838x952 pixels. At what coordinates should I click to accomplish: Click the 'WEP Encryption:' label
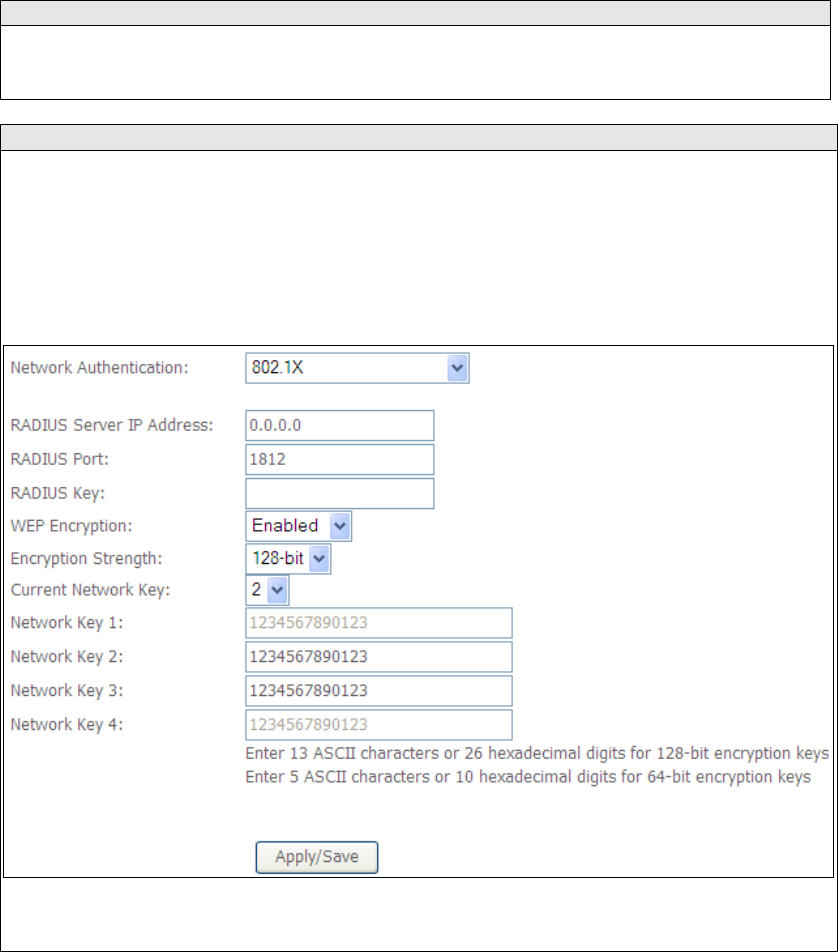pos(71,526)
